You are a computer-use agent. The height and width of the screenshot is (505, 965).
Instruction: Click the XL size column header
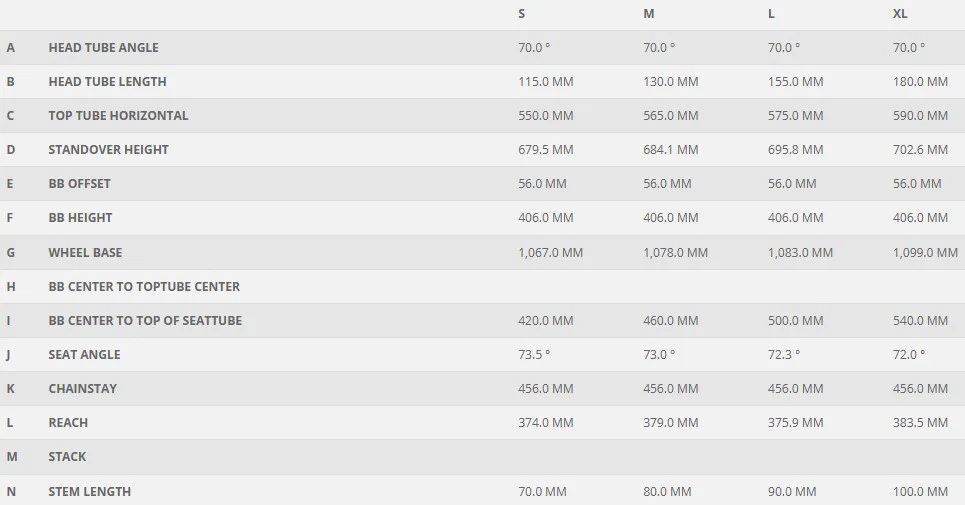pos(900,14)
